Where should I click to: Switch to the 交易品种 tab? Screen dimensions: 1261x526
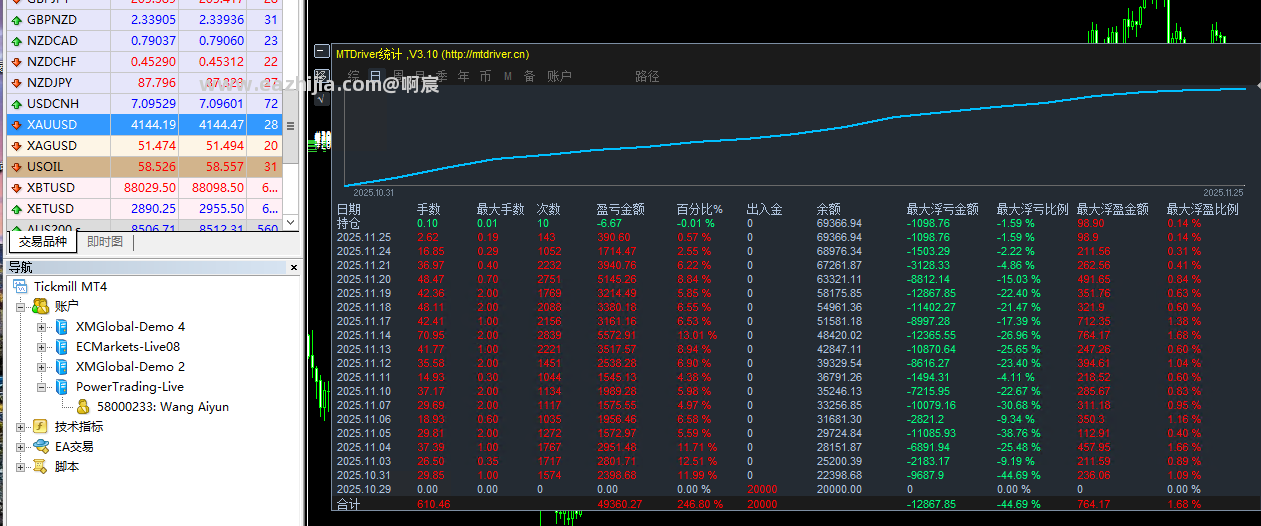click(x=43, y=242)
